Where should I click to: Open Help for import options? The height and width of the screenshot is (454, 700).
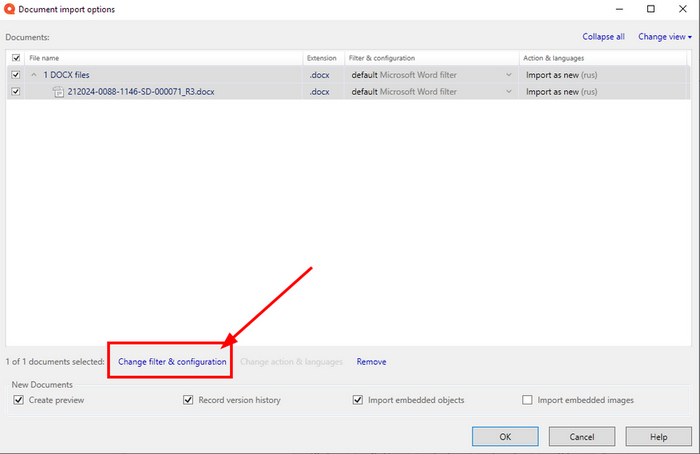pos(658,437)
